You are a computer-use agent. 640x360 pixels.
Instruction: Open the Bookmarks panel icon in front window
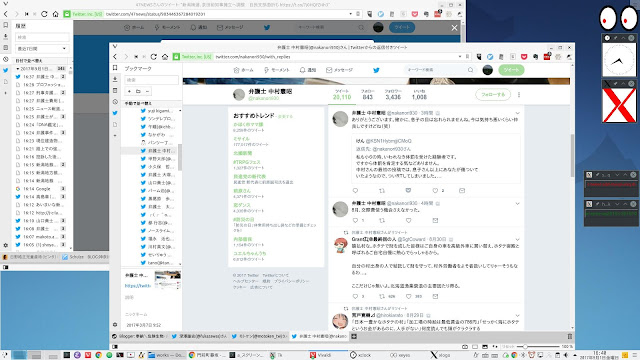click(x=115, y=68)
